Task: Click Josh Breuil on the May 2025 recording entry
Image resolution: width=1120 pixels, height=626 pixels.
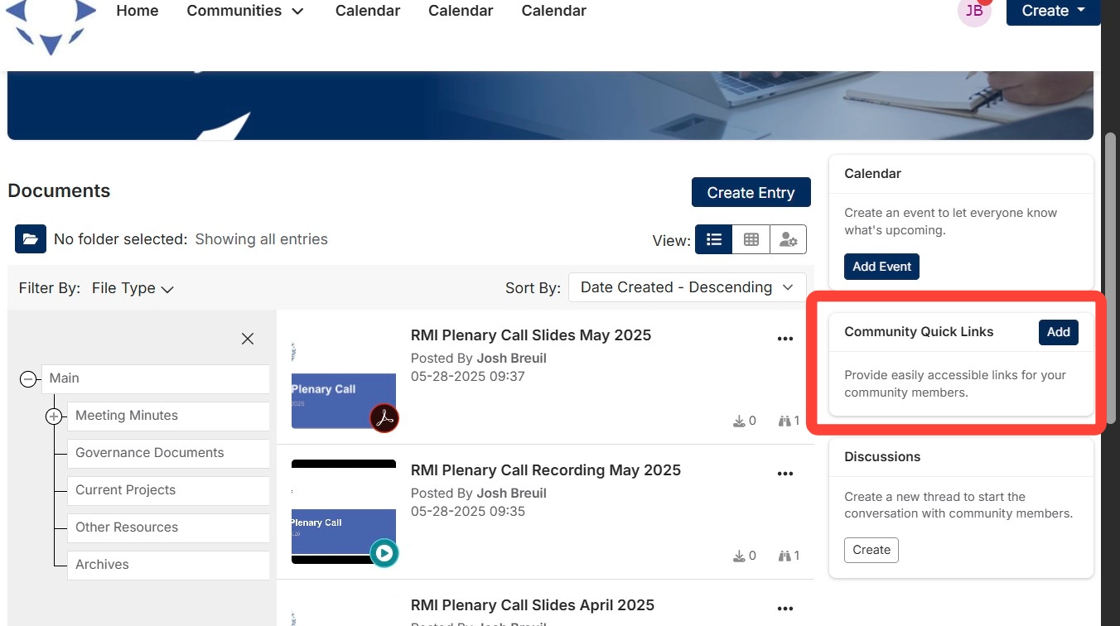Action: point(511,493)
